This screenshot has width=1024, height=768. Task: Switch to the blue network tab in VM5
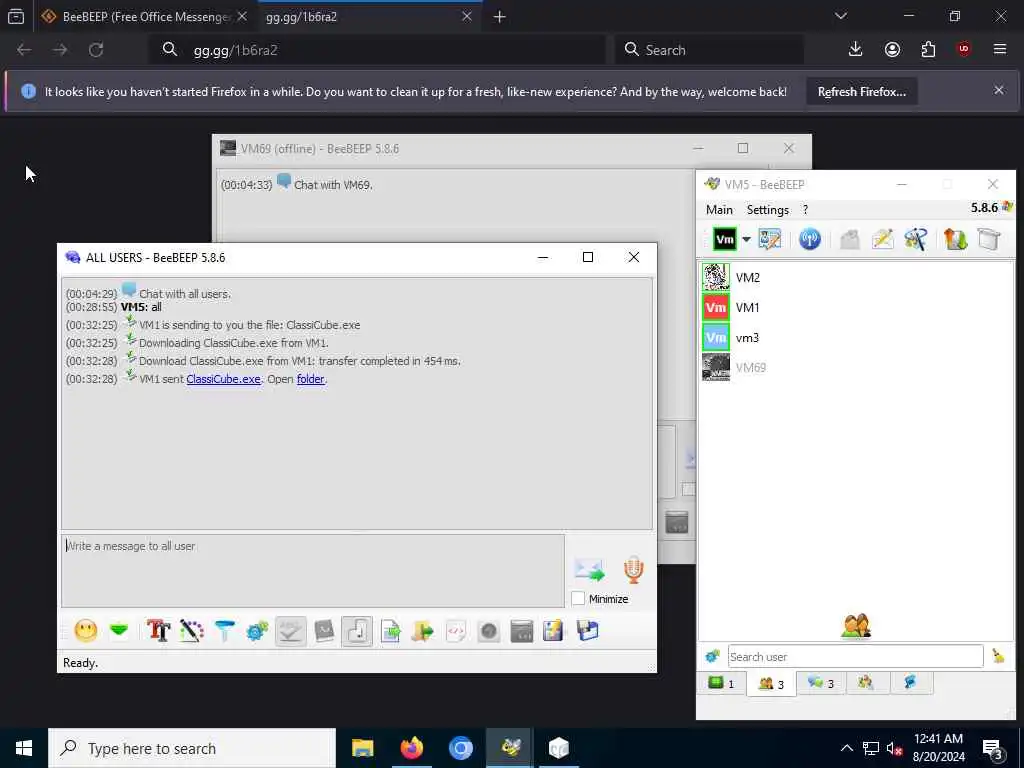click(x=910, y=683)
